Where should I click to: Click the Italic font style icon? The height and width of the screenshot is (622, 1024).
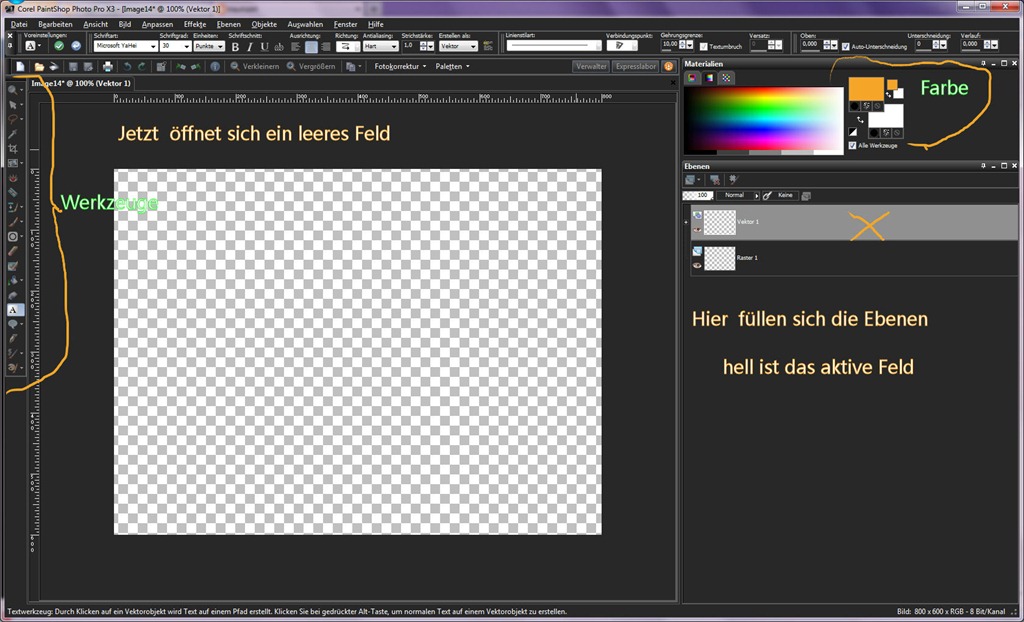click(249, 46)
